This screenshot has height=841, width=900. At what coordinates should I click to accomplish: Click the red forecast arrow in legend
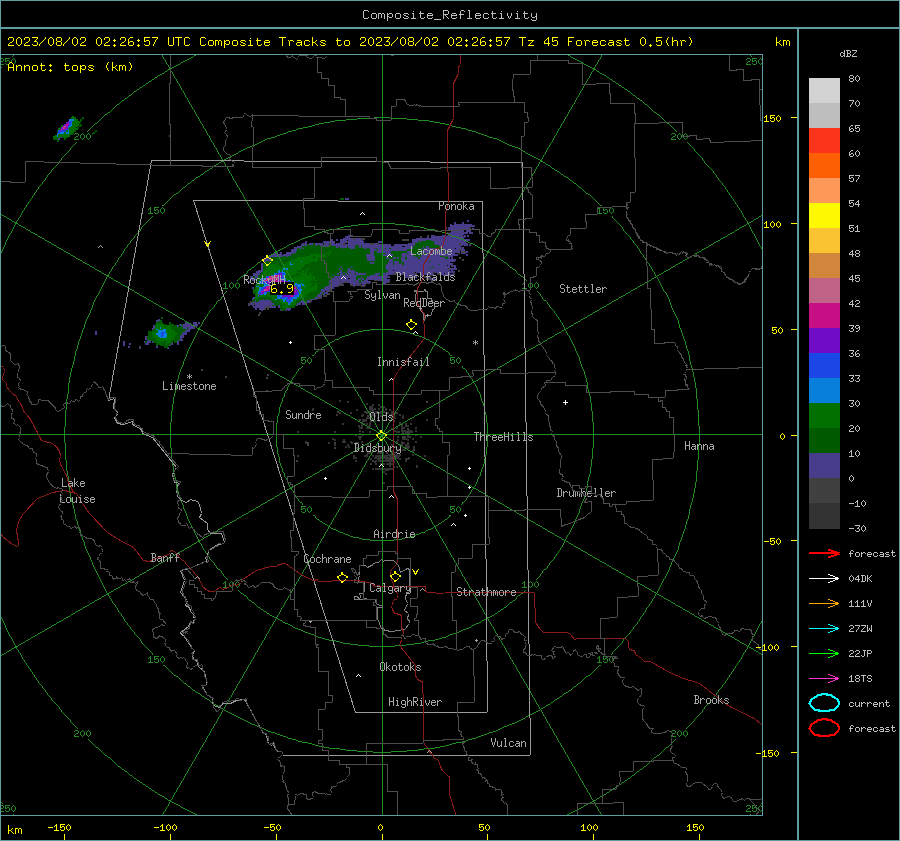pos(824,553)
